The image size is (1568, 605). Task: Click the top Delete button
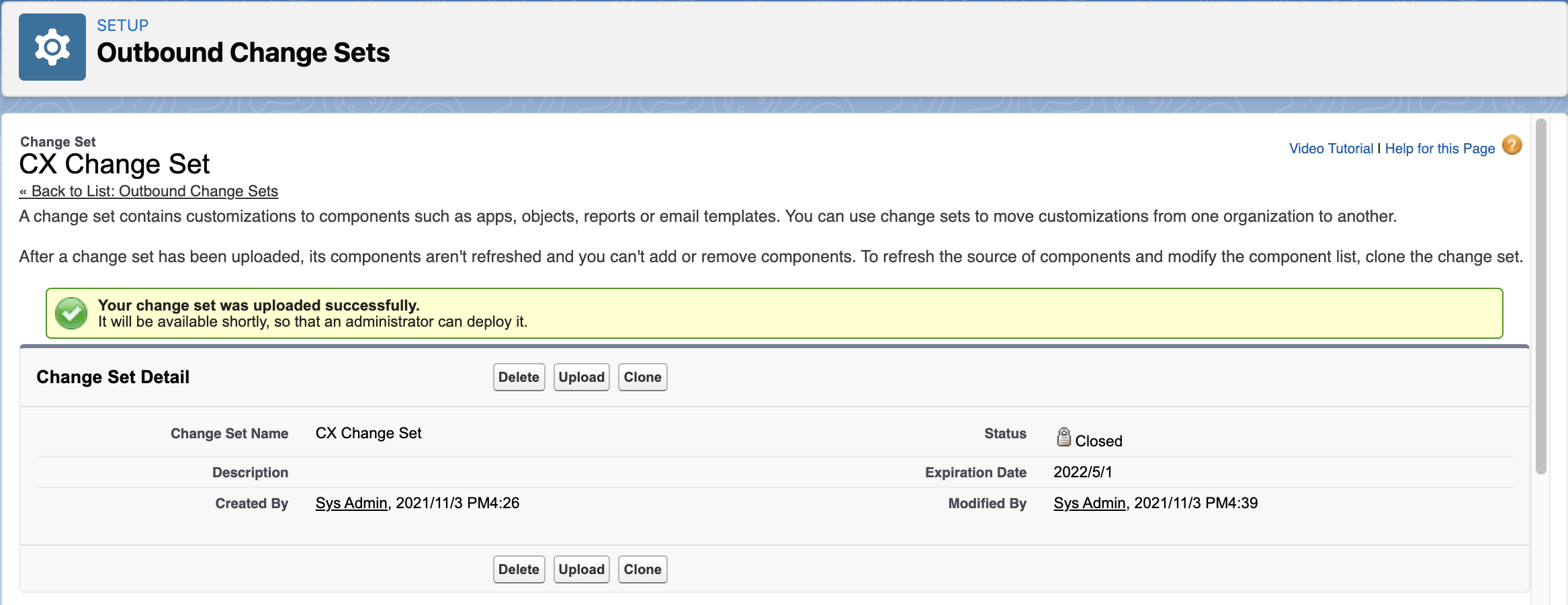pos(519,377)
